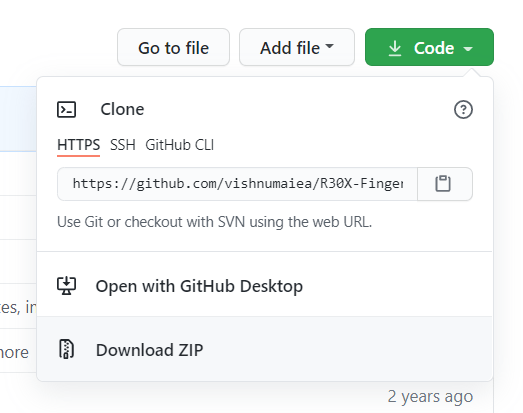
Task: Click the ZIP file icon
Action: (x=67, y=349)
